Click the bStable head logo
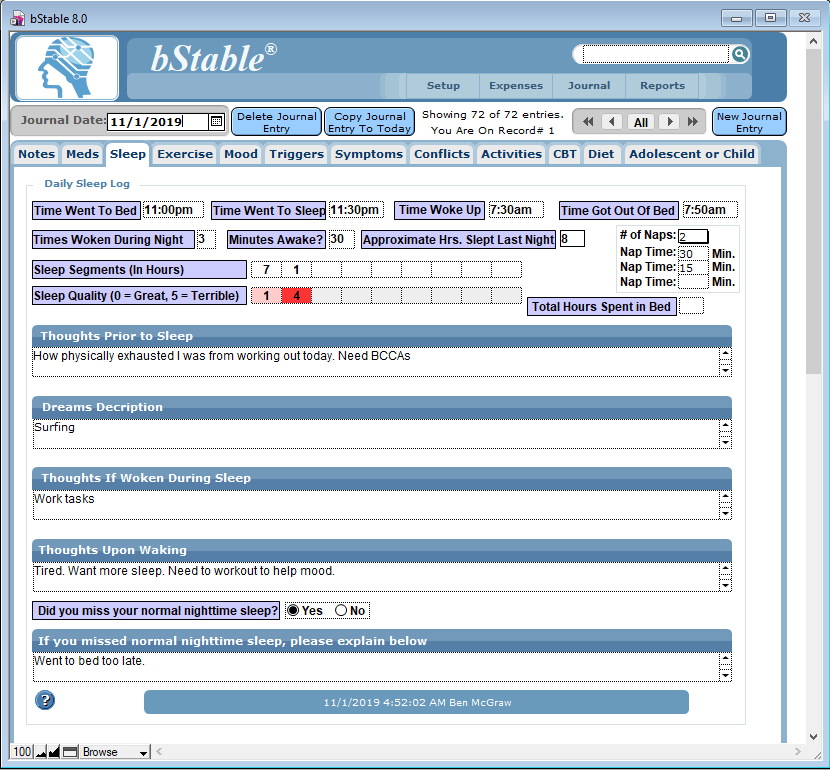This screenshot has width=830, height=770. [67, 68]
